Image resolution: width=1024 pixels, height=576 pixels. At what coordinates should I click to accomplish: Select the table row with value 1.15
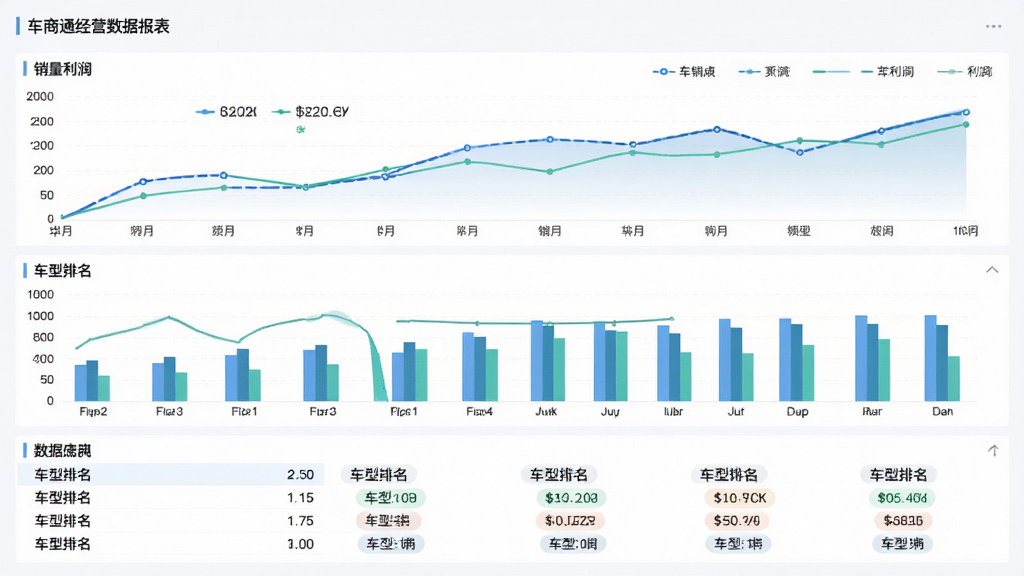170,498
